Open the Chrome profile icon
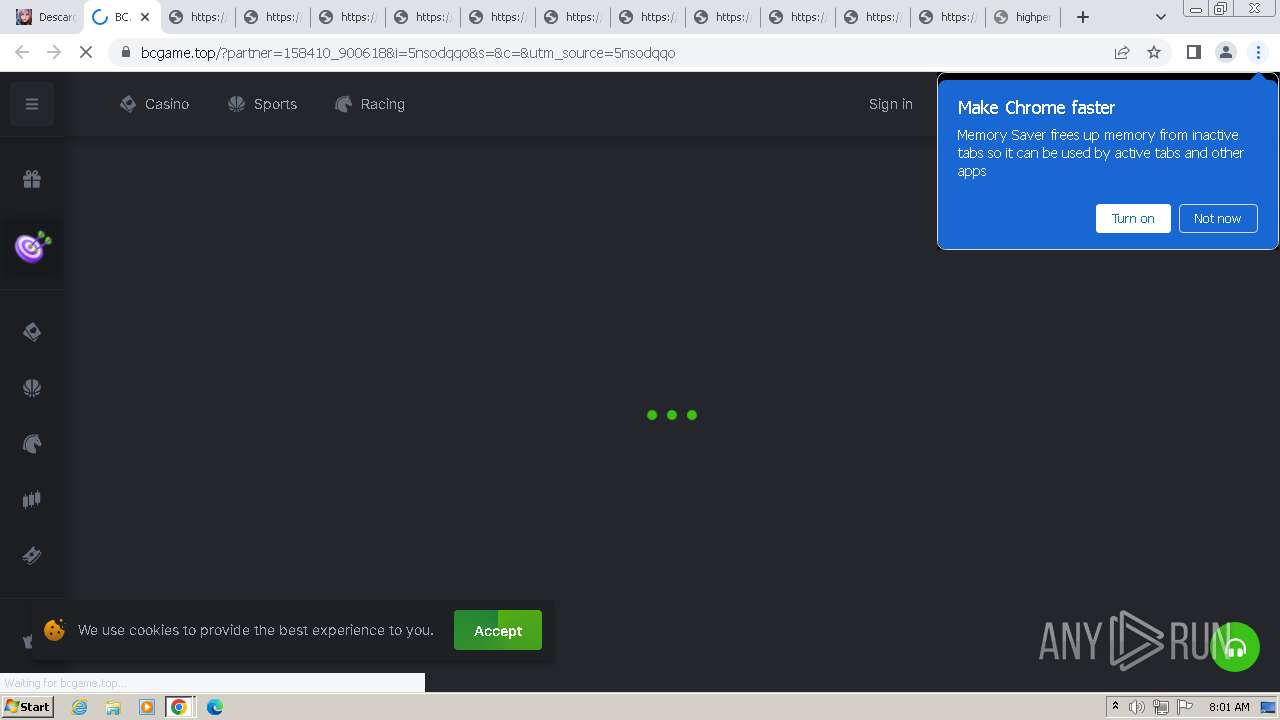Image resolution: width=1280 pixels, height=720 pixels. tap(1225, 52)
